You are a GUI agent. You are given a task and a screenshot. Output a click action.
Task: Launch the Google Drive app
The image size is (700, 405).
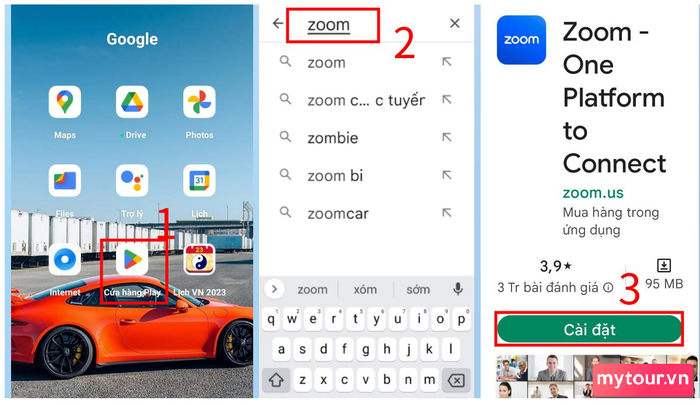pos(132,102)
